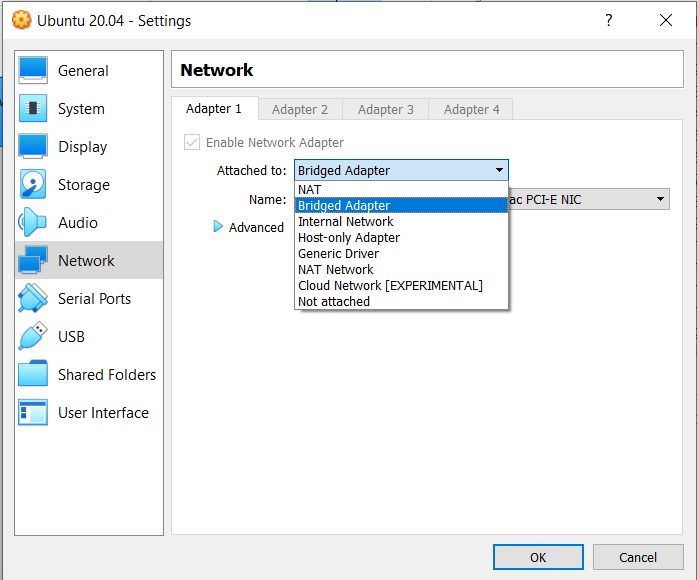697x580 pixels.
Task: Choose Host-only Adapter option
Action: pyautogui.click(x=401, y=237)
